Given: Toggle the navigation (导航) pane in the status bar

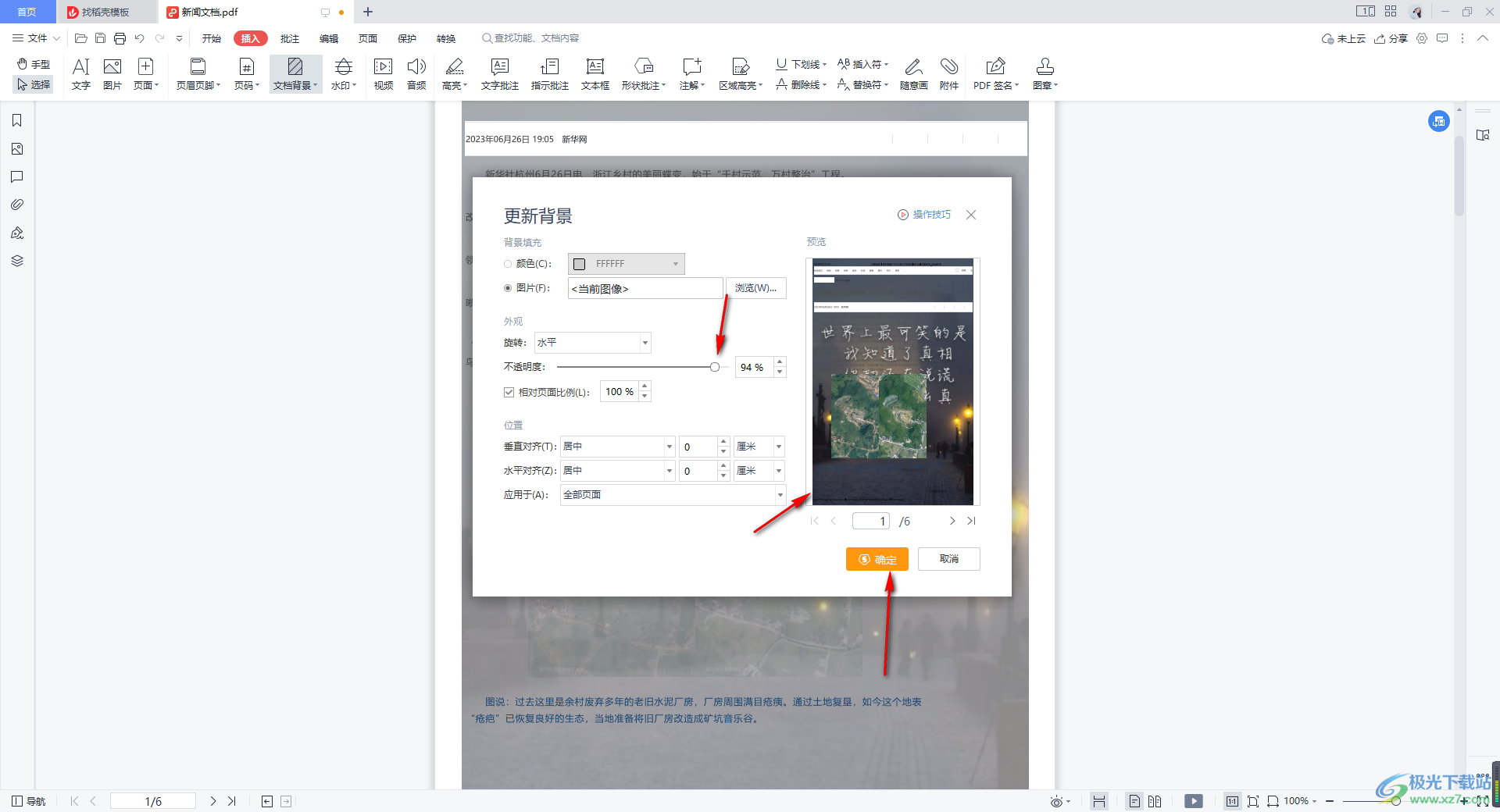Looking at the screenshot, I should click(x=29, y=801).
